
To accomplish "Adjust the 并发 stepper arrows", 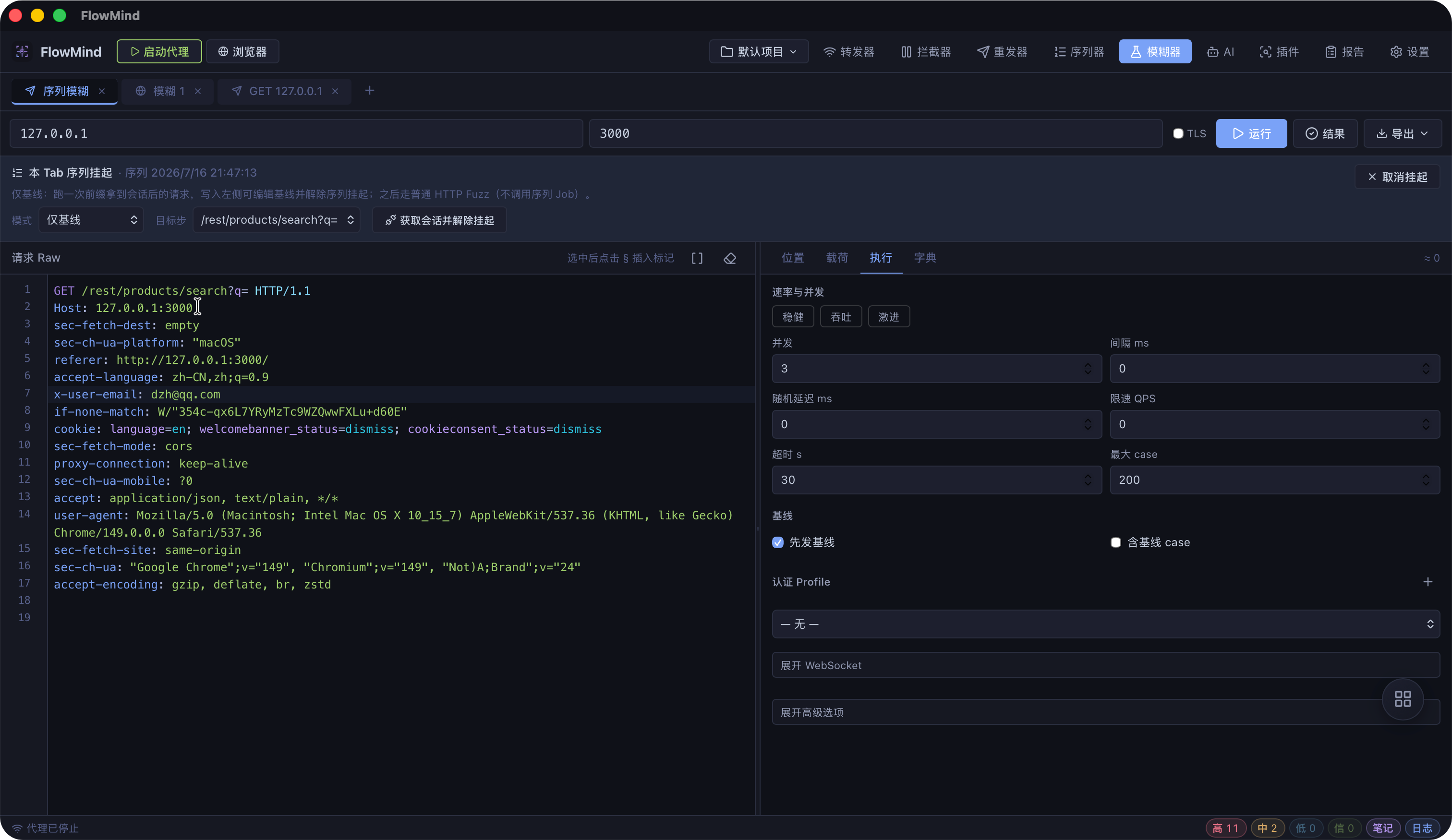I will click(1087, 369).
